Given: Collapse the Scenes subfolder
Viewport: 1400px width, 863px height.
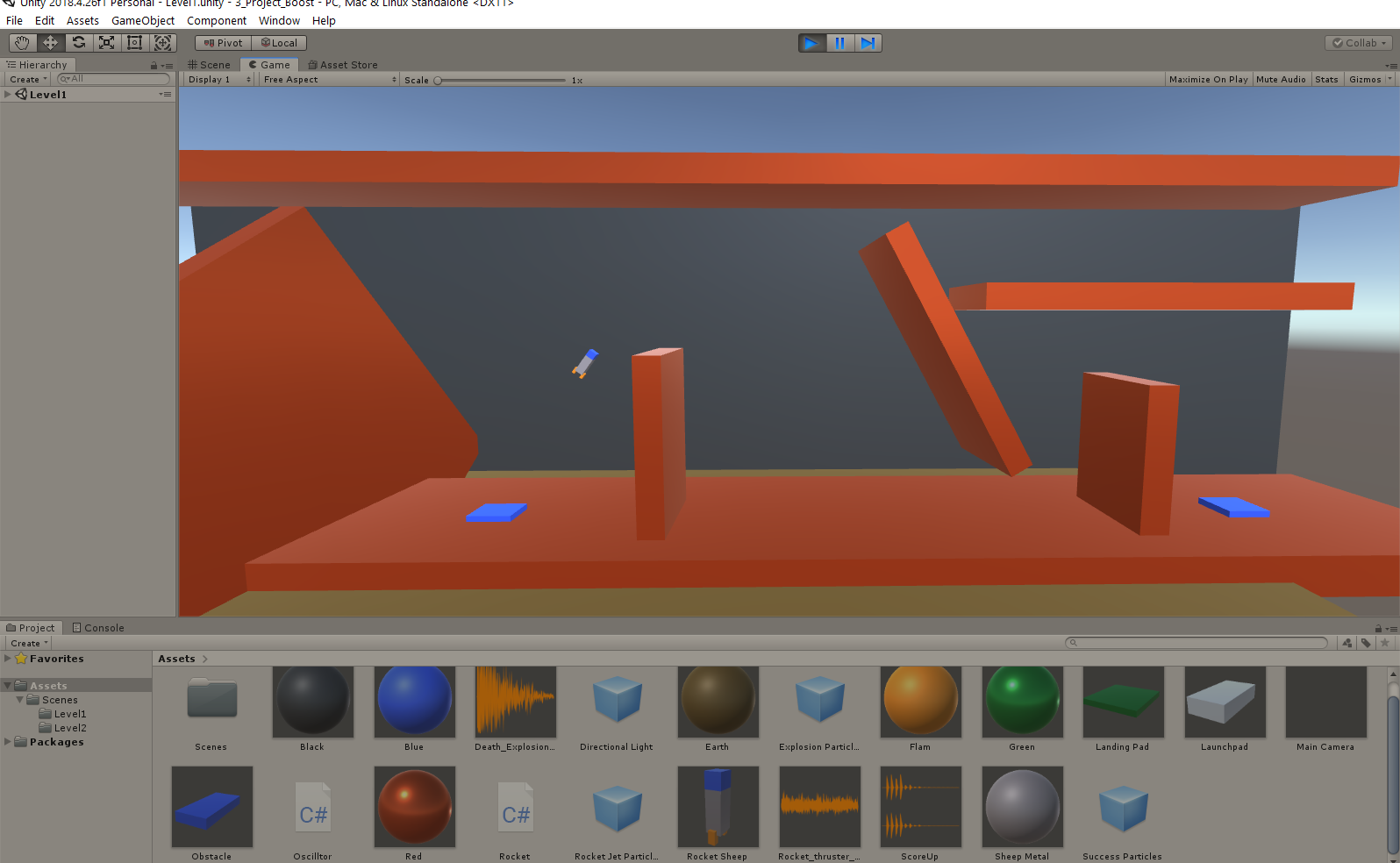Looking at the screenshot, I should click(20, 699).
